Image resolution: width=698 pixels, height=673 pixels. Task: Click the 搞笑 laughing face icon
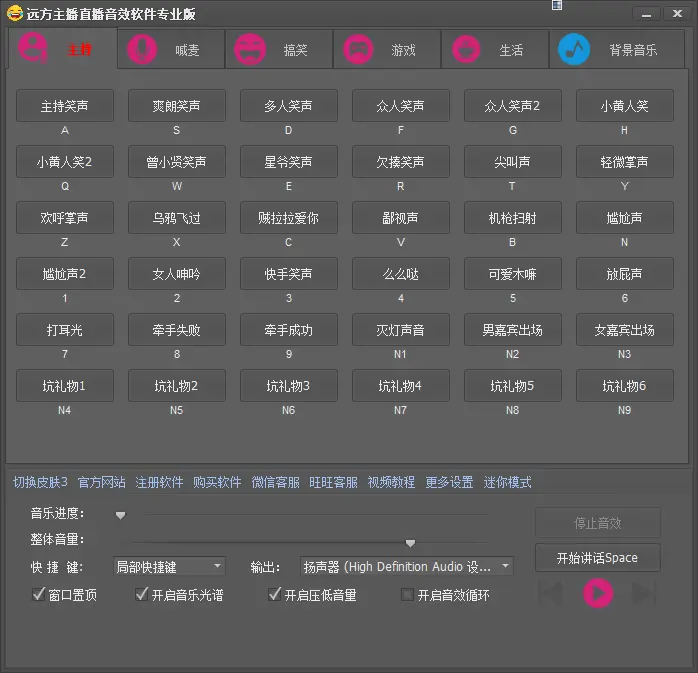pos(250,49)
